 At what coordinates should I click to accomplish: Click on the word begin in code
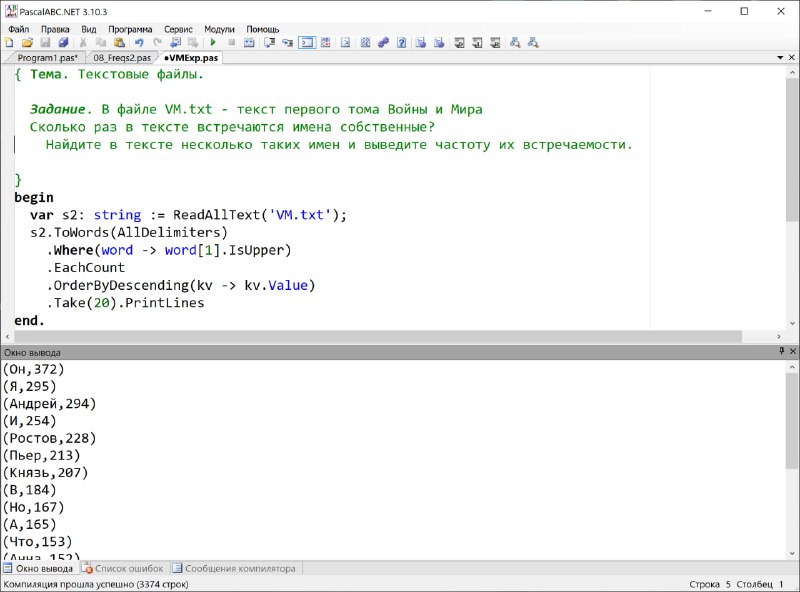tap(34, 198)
